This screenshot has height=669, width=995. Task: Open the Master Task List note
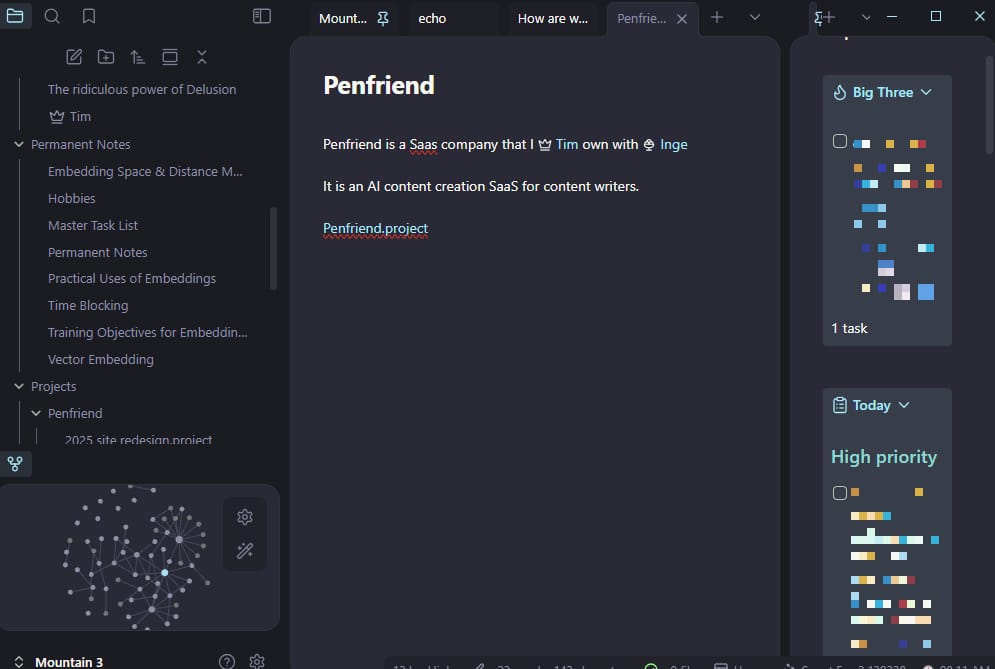point(93,225)
